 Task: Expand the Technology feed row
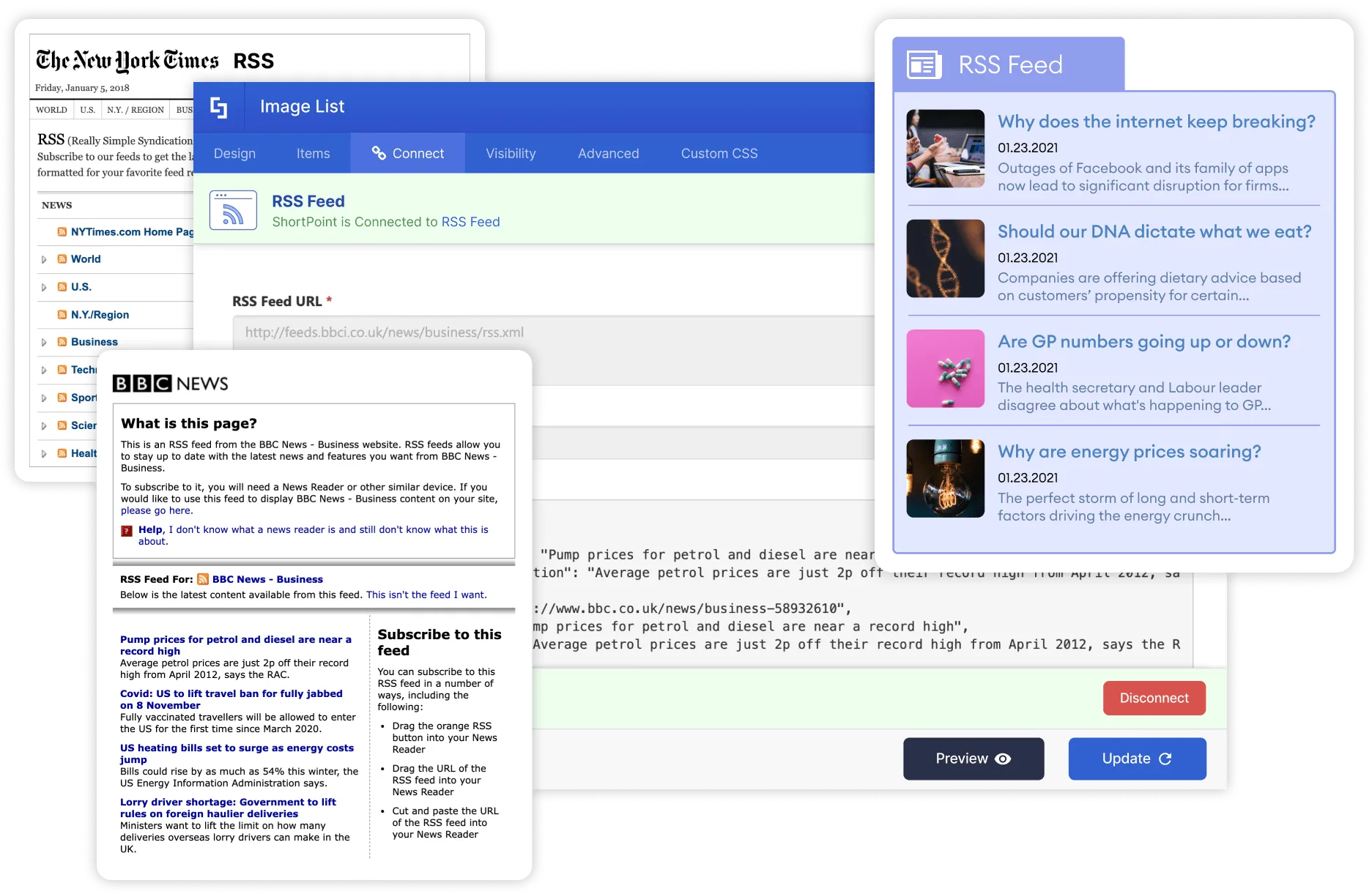tap(44, 370)
